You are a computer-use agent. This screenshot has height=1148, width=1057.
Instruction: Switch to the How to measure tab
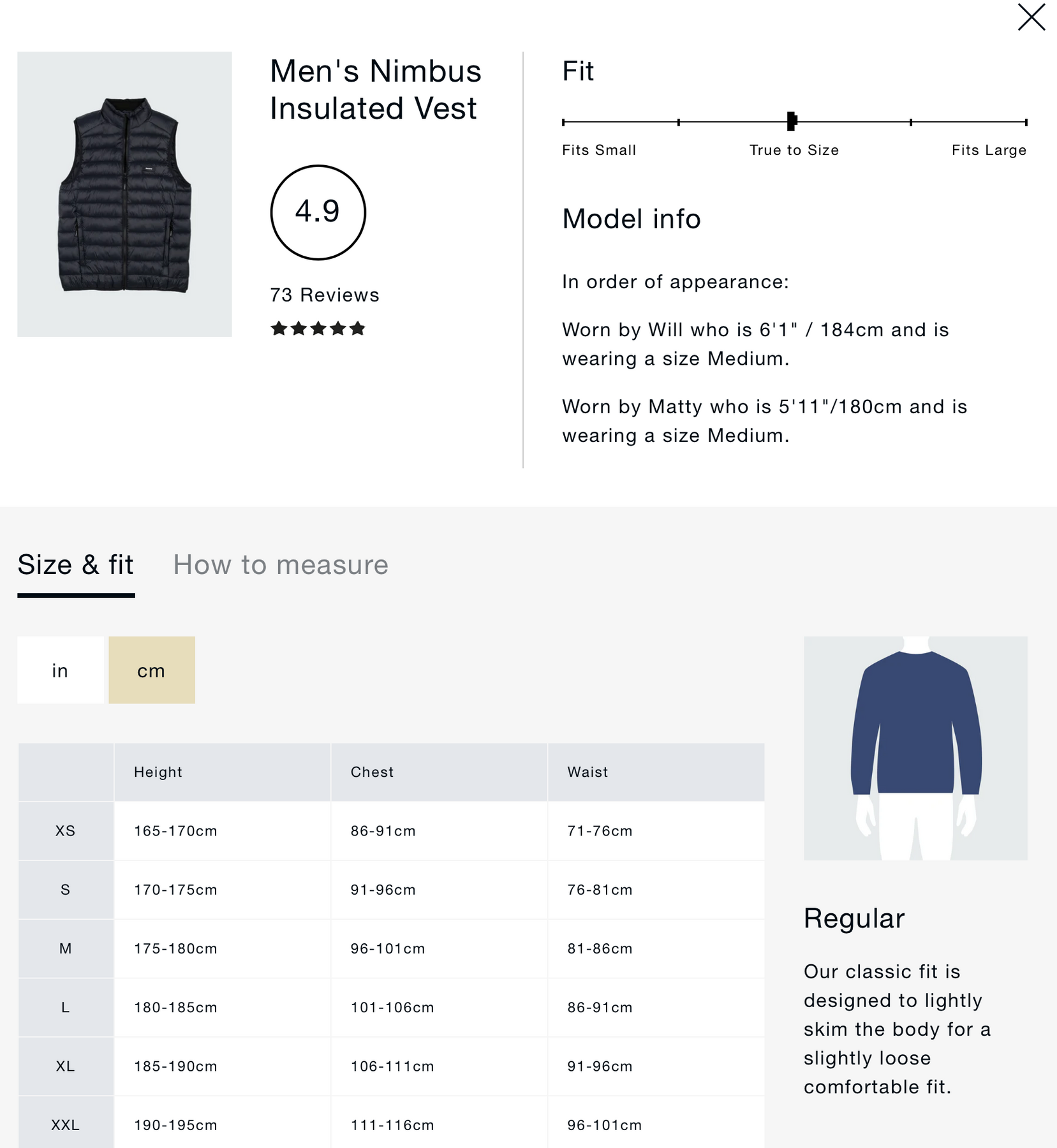(x=281, y=565)
